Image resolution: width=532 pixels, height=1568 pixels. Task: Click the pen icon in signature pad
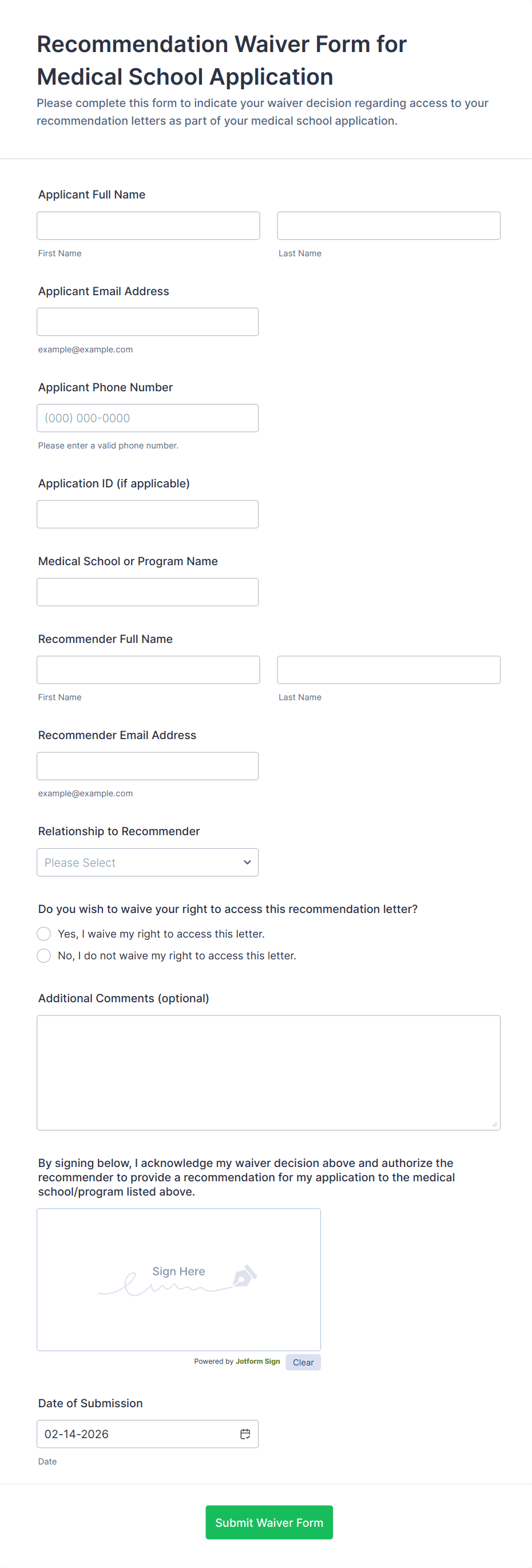click(245, 1276)
